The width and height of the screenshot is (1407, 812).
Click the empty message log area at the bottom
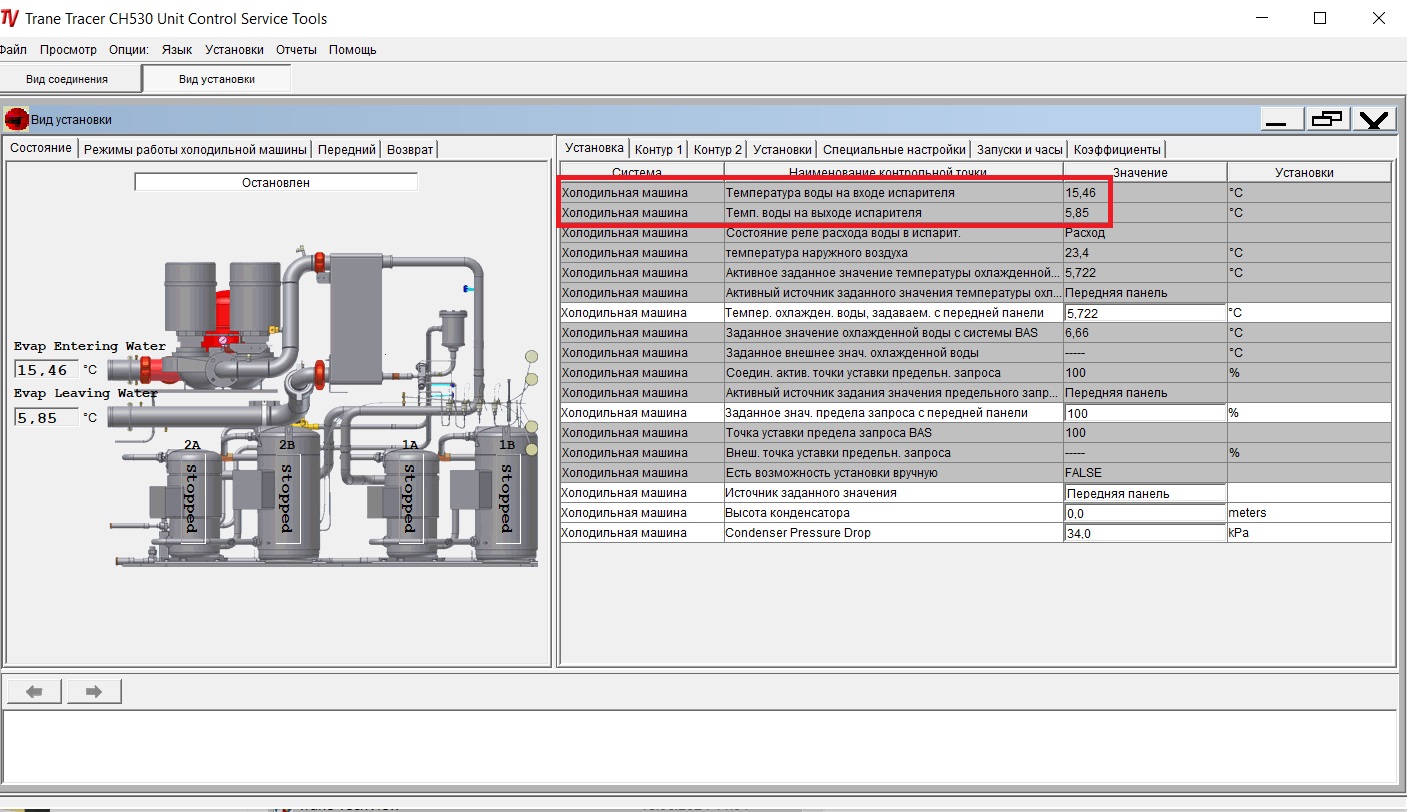click(700, 746)
